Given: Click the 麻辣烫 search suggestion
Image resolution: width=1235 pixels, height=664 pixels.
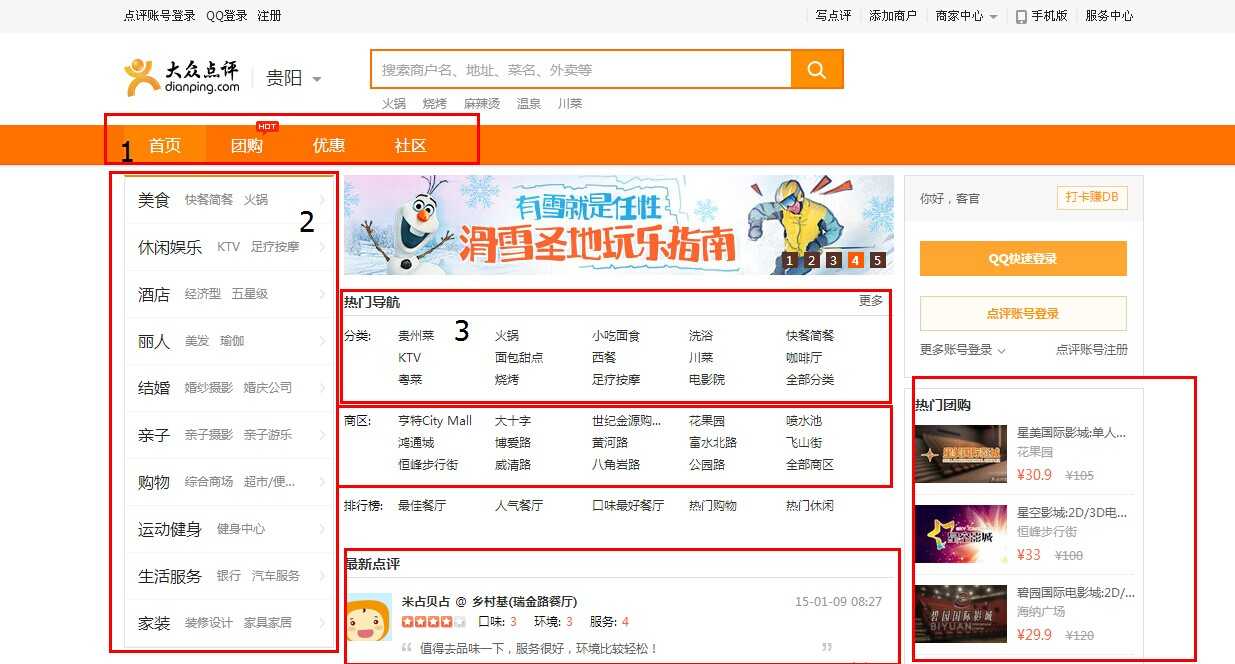Looking at the screenshot, I should [482, 104].
